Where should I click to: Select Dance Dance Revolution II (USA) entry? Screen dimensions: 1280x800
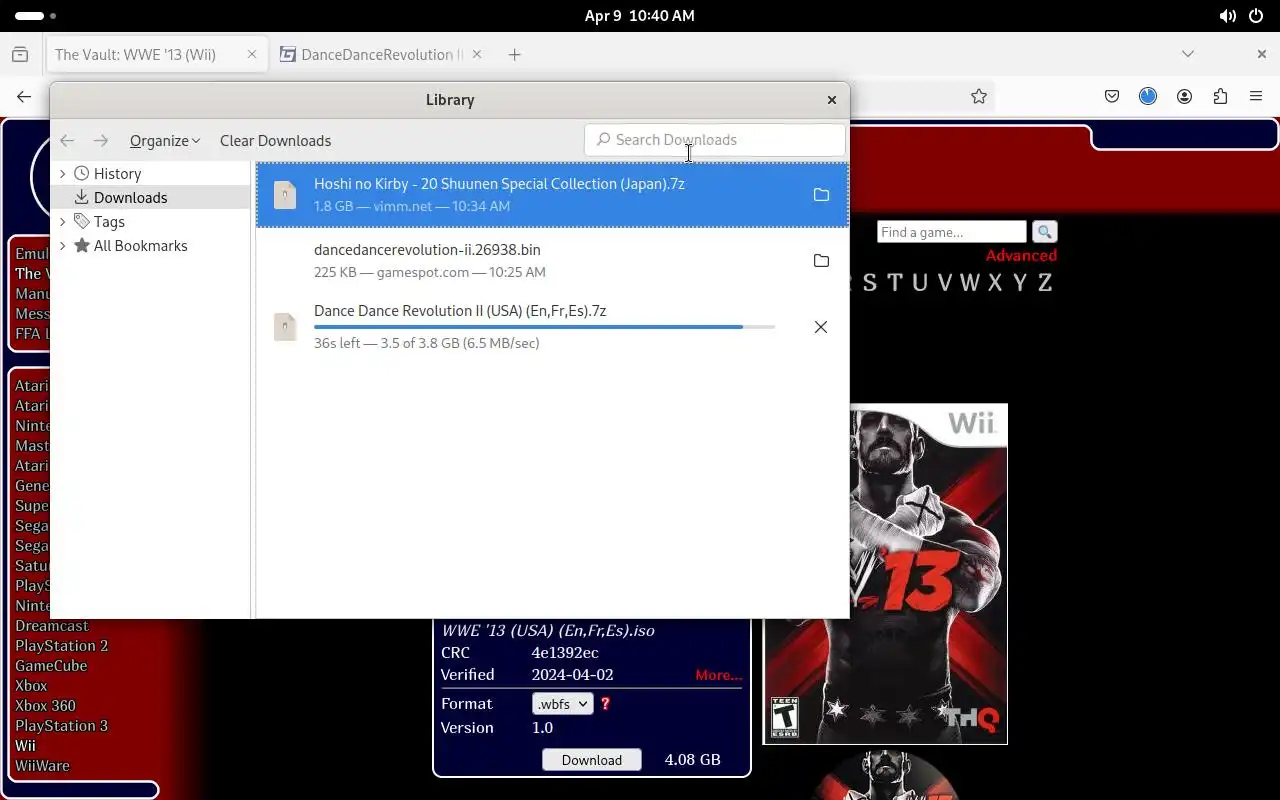pyautogui.click(x=552, y=327)
